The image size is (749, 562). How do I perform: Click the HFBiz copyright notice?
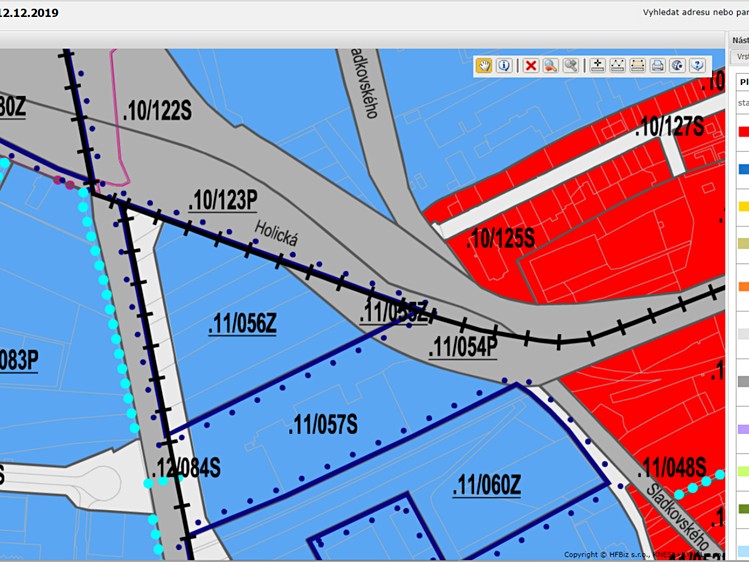pos(644,554)
